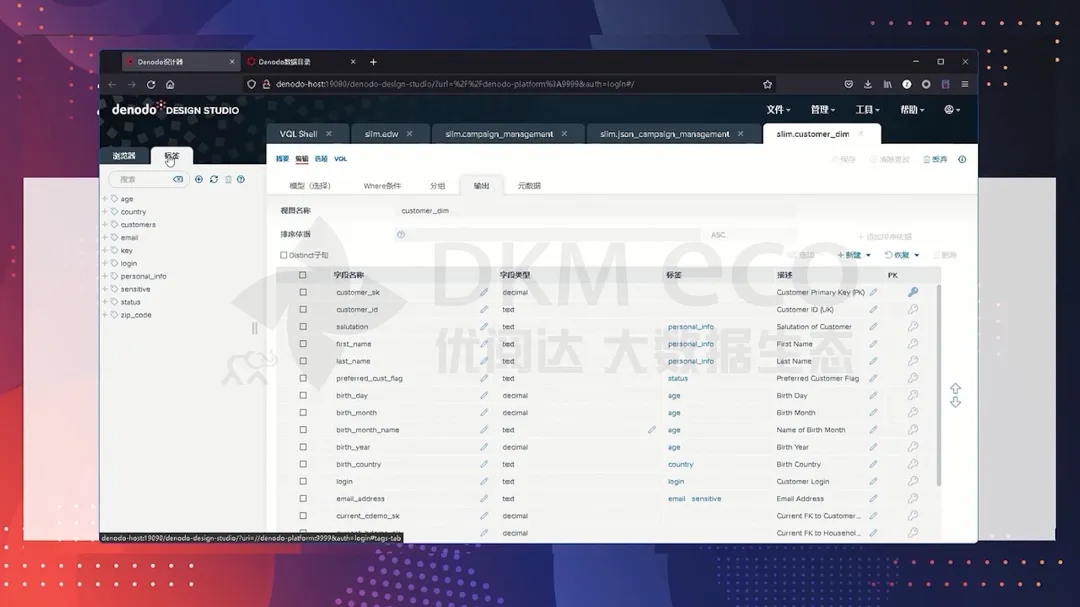The height and width of the screenshot is (607, 1080).
Task: Open sidebar help question mark icon
Action: coord(241,180)
